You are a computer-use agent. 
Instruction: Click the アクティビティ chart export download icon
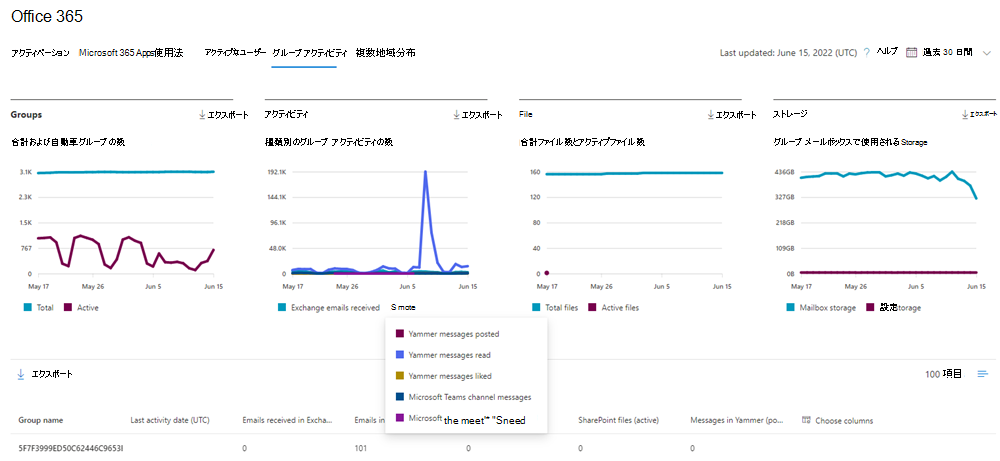click(x=456, y=115)
